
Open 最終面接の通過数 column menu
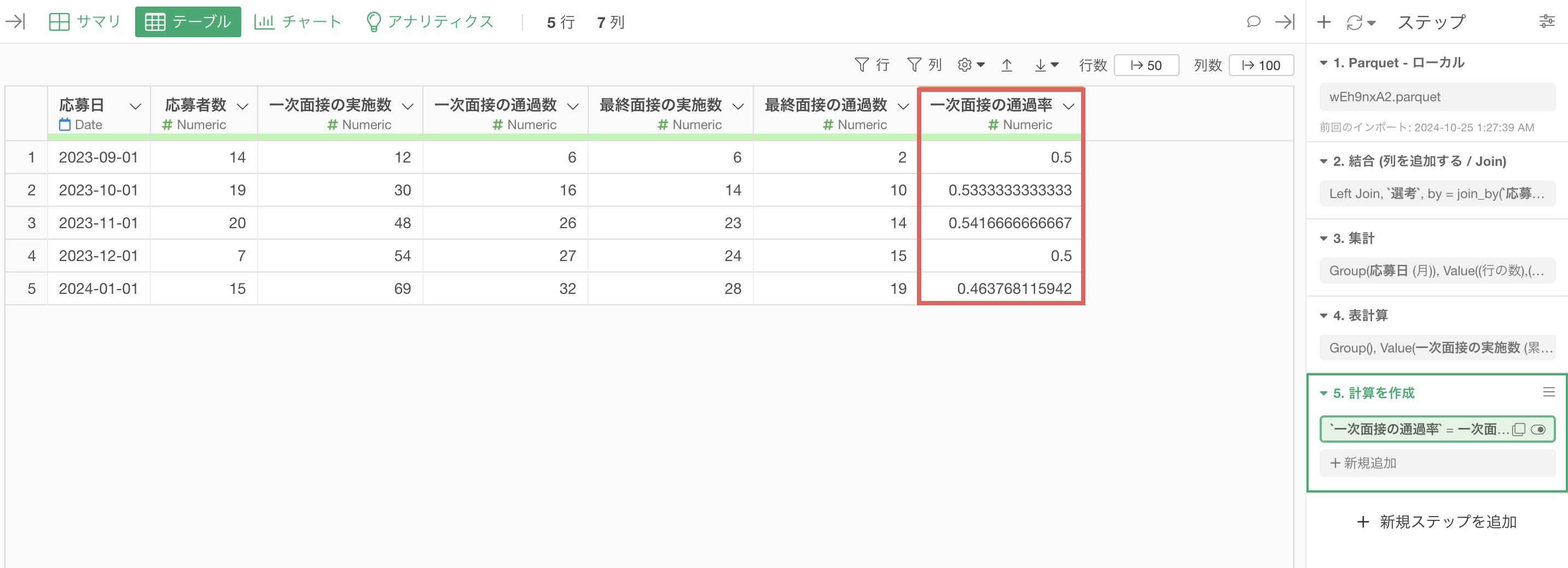903,107
